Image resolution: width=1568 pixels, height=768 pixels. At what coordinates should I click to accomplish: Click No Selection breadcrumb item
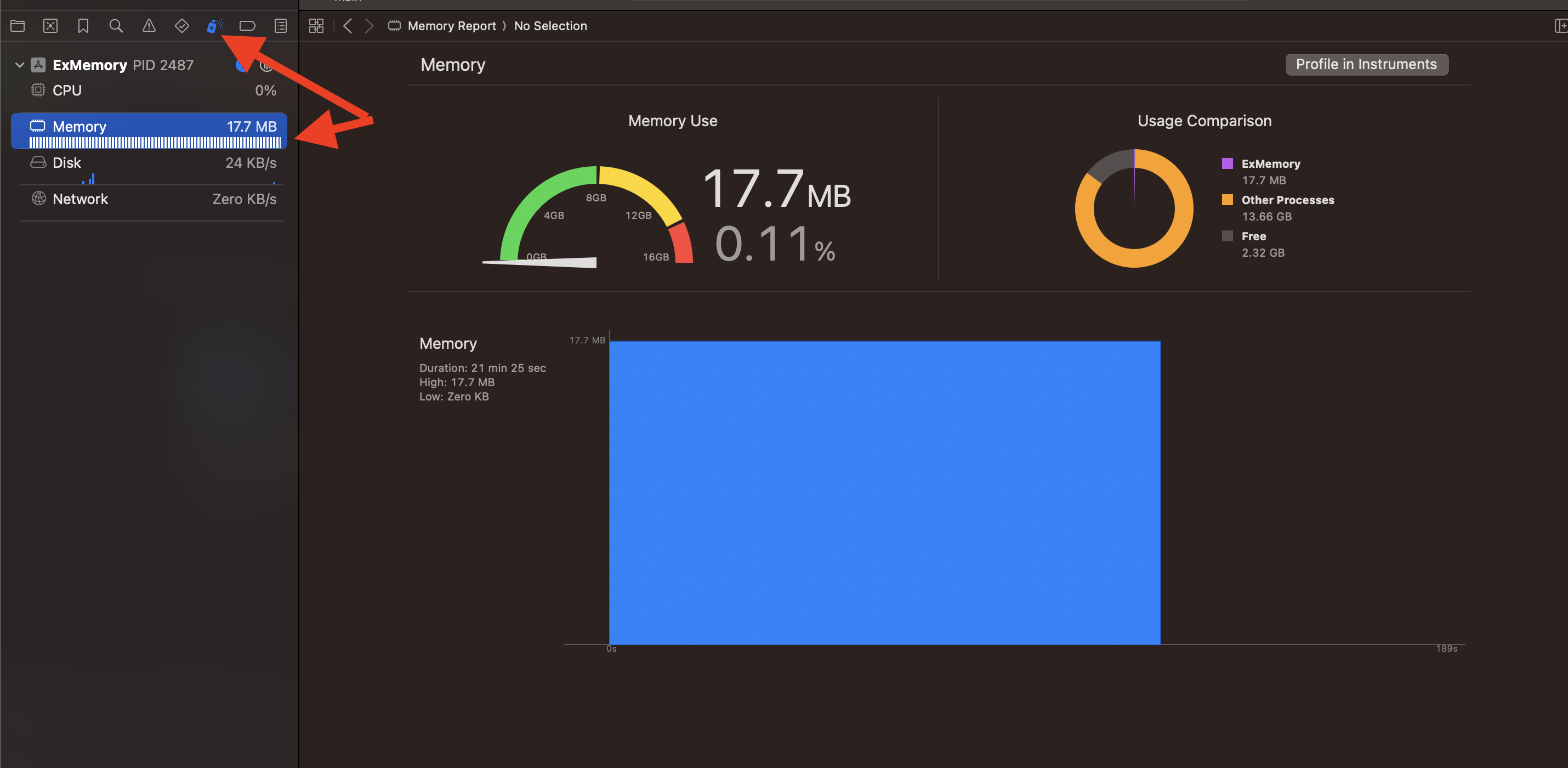tap(550, 26)
